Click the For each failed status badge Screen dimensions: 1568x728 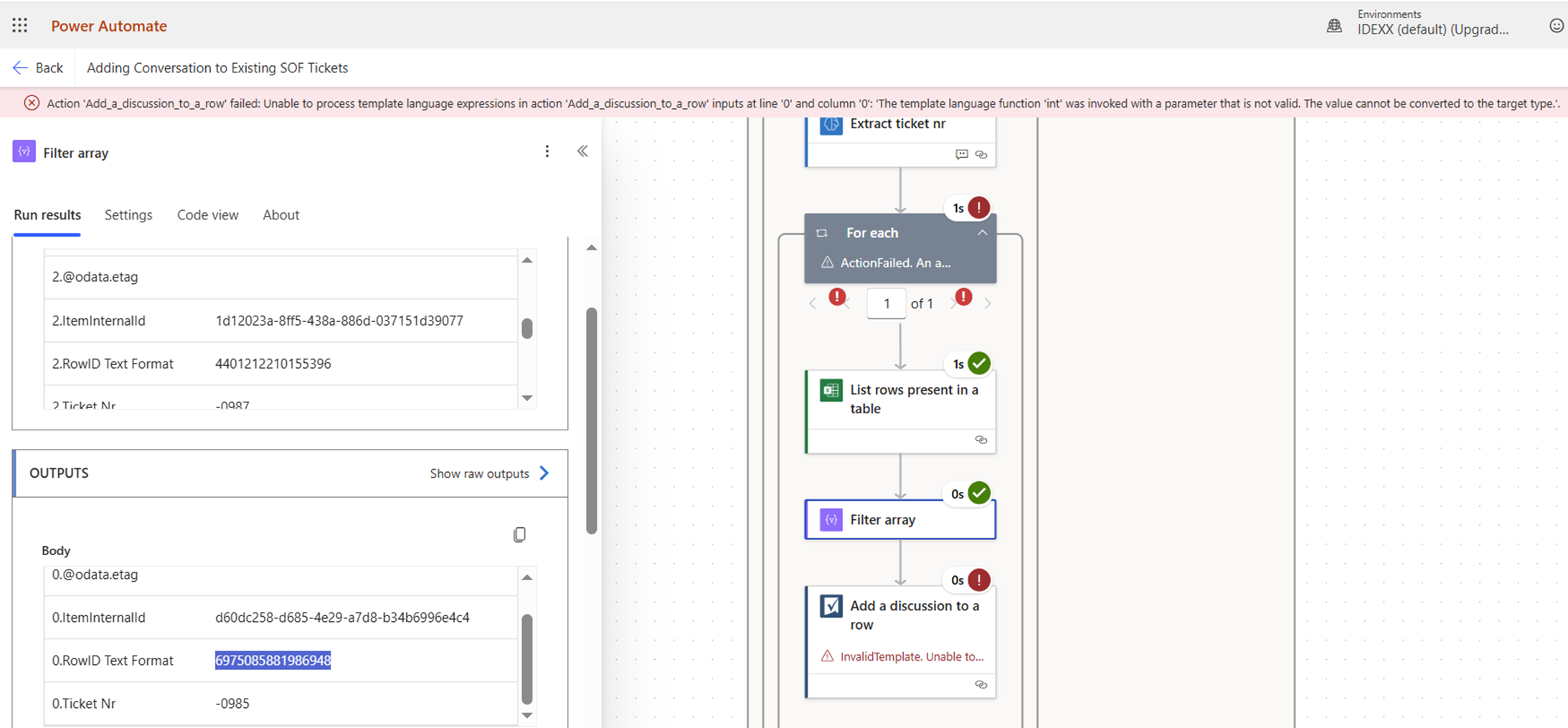coord(979,208)
